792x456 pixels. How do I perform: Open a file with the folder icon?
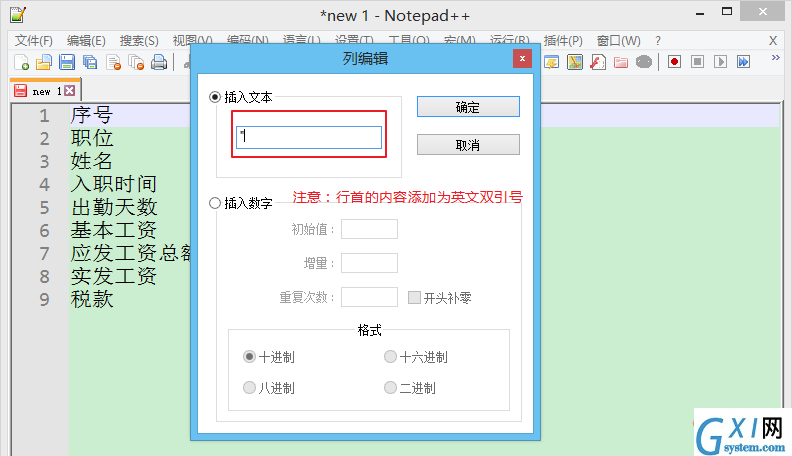point(44,62)
